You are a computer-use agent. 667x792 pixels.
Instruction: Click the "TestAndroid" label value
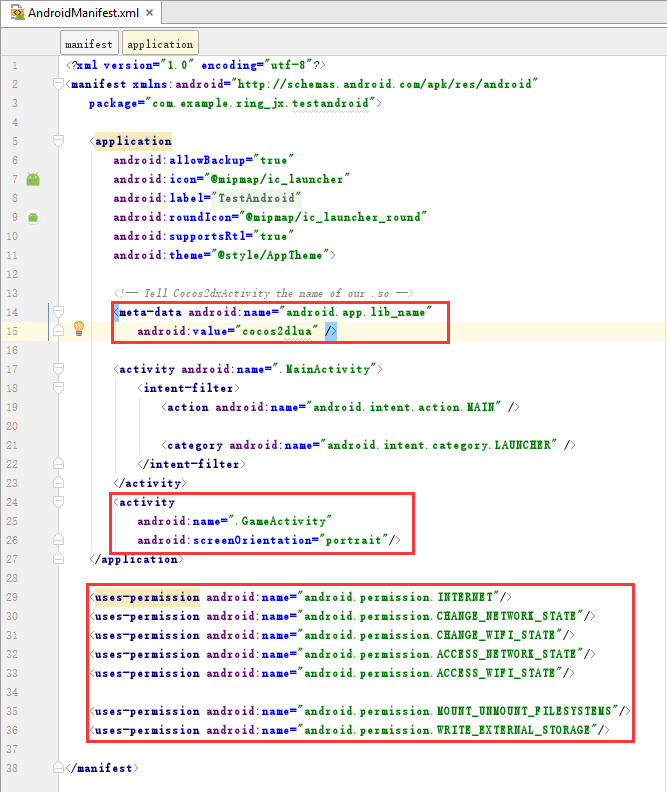coord(256,198)
